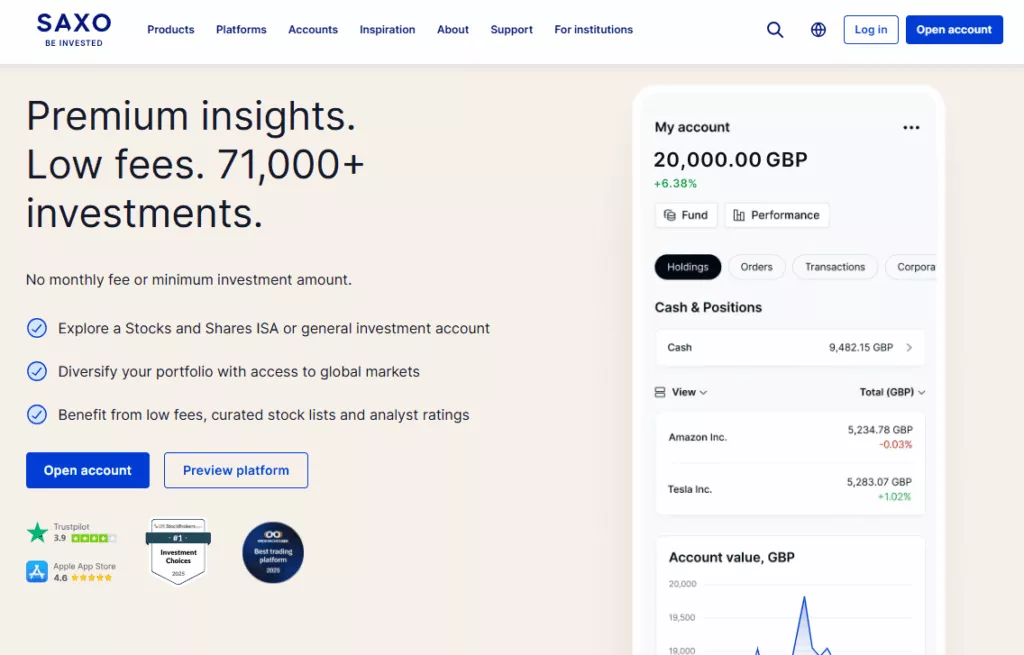Click the 5,283.07 GBP Tesla value
The width and height of the screenshot is (1024, 655).
tap(879, 482)
